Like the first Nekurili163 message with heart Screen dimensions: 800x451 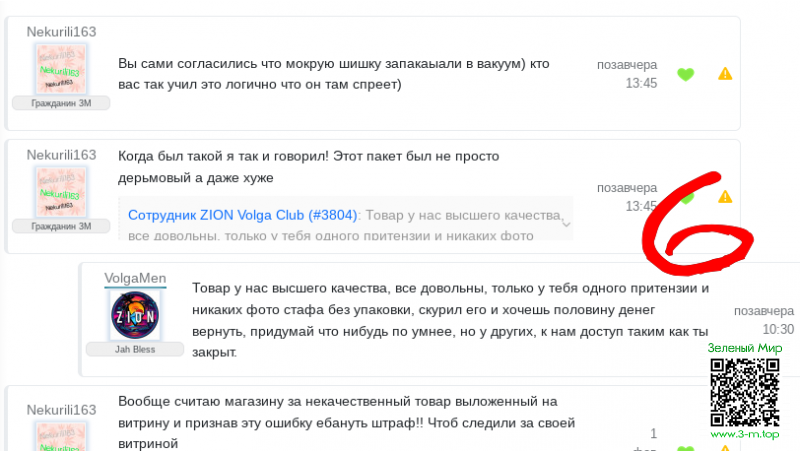pyautogui.click(x=685, y=74)
